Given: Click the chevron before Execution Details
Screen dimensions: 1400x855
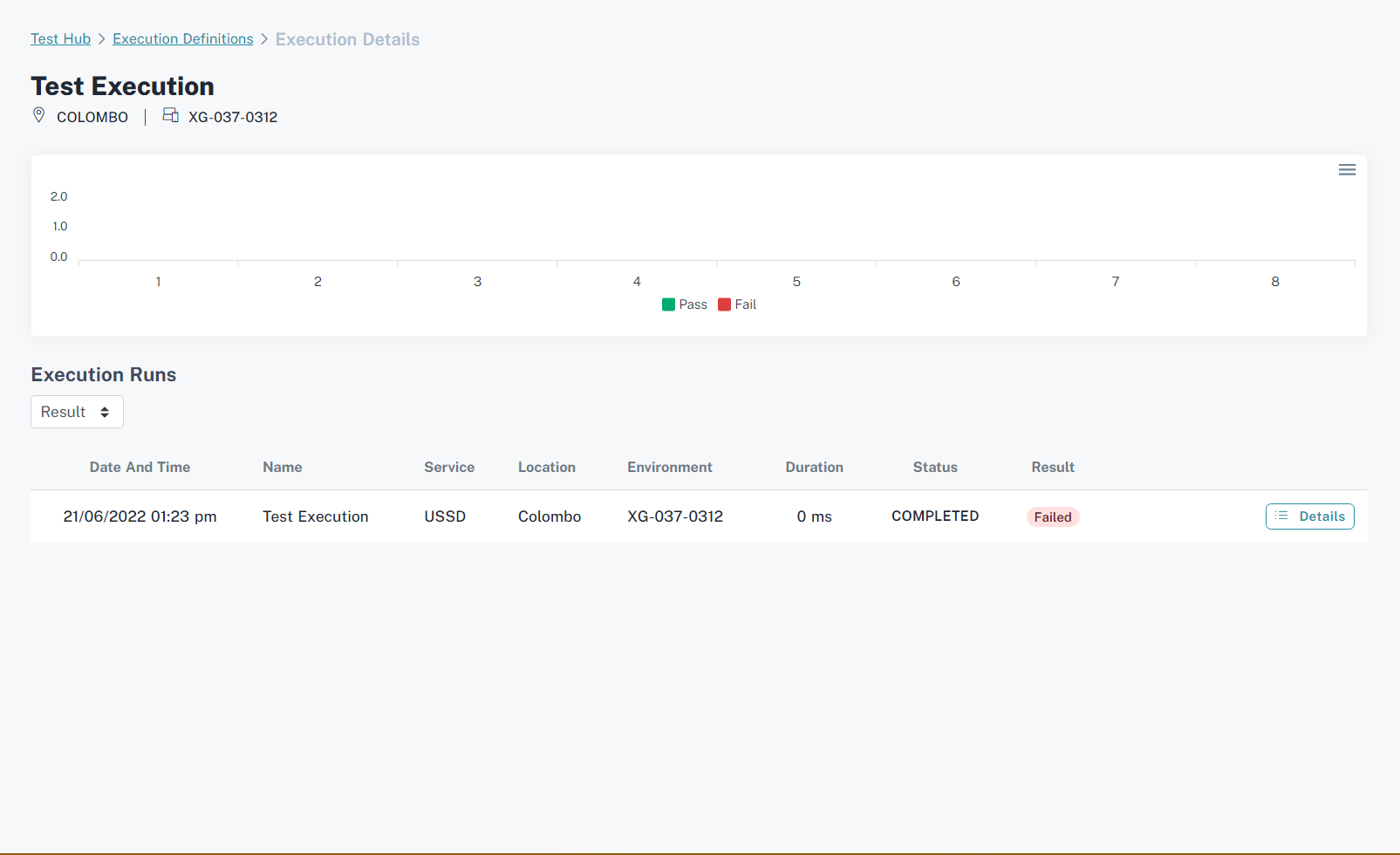Looking at the screenshot, I should 264,39.
